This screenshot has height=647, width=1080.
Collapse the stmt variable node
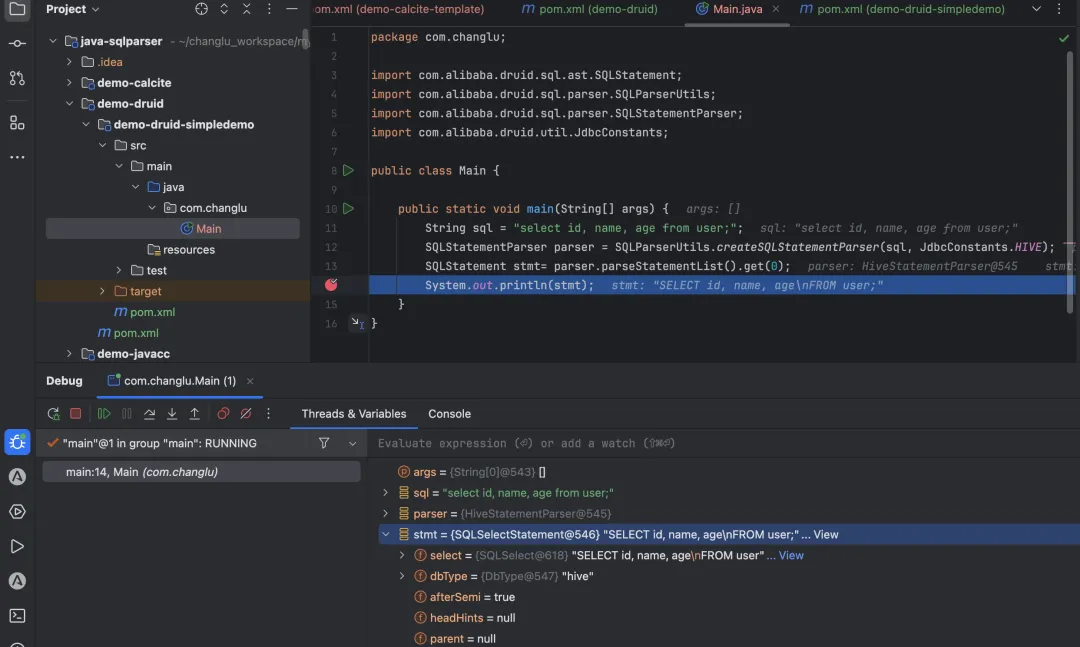[x=386, y=535]
